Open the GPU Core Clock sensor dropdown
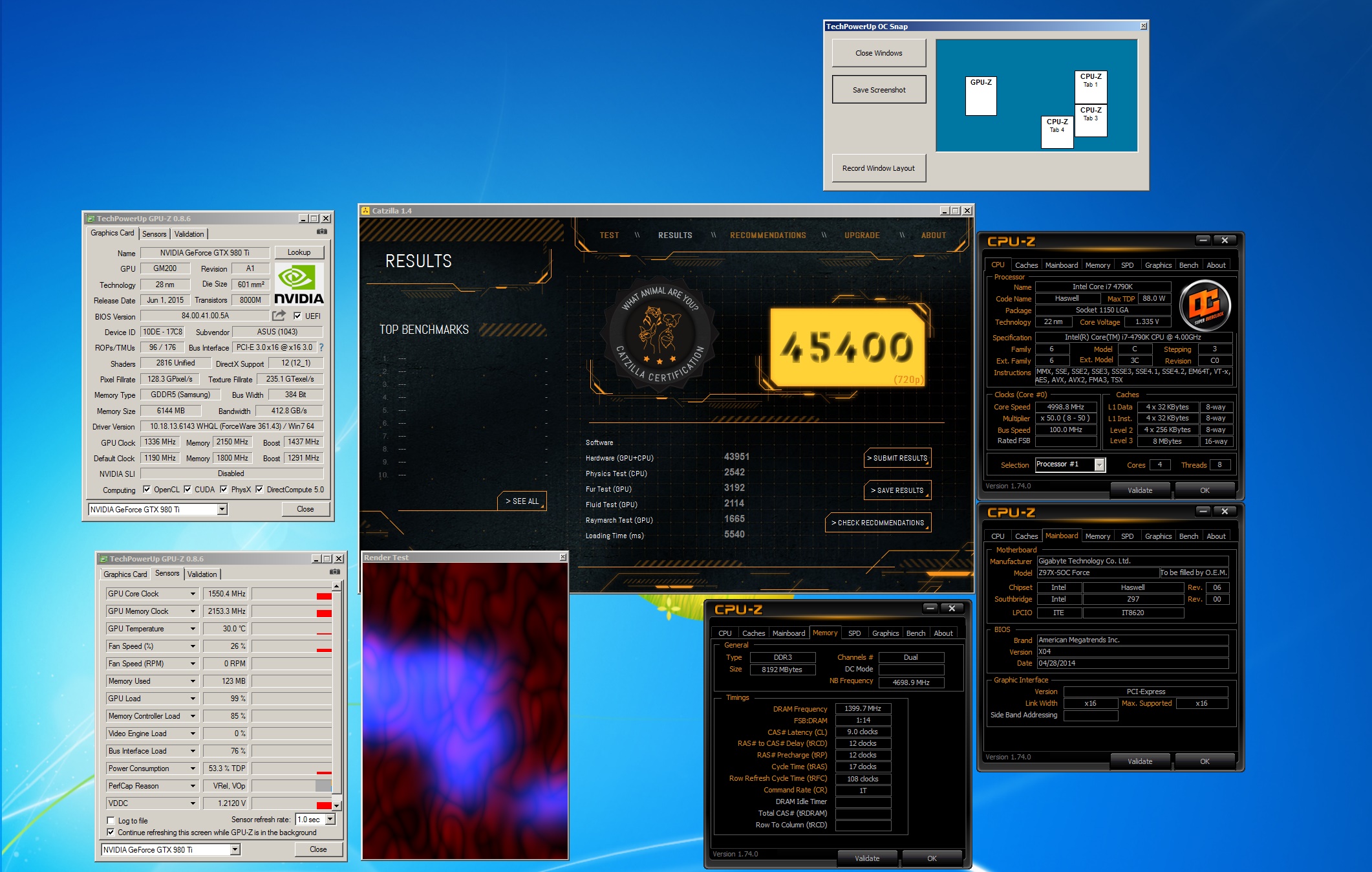 tap(193, 593)
